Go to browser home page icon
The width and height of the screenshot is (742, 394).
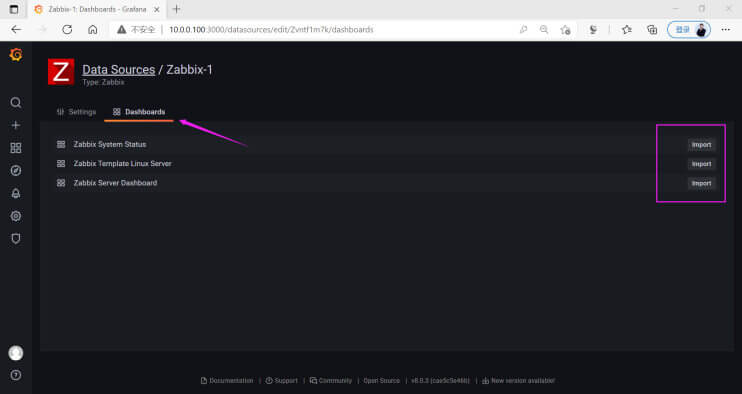[93, 29]
